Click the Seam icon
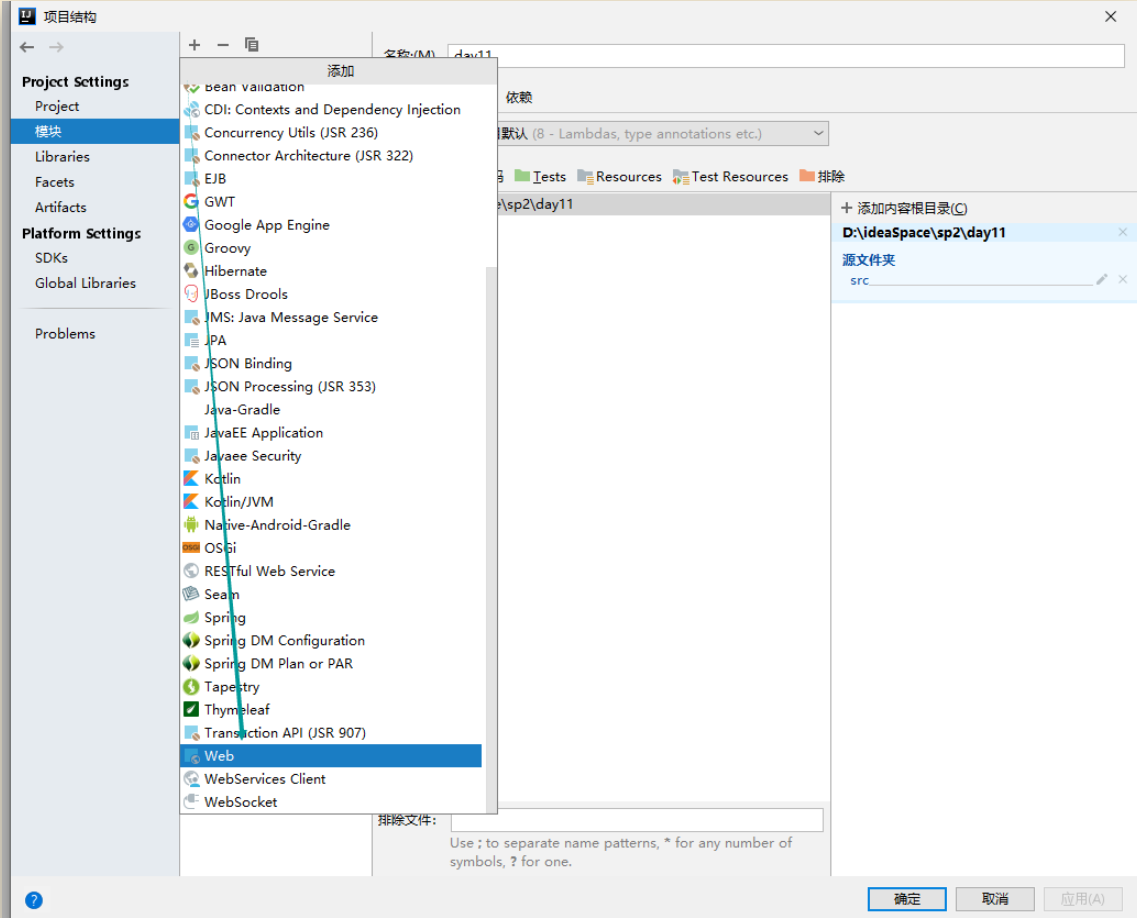Screen dimensions: 1137x918 click(x=191, y=594)
